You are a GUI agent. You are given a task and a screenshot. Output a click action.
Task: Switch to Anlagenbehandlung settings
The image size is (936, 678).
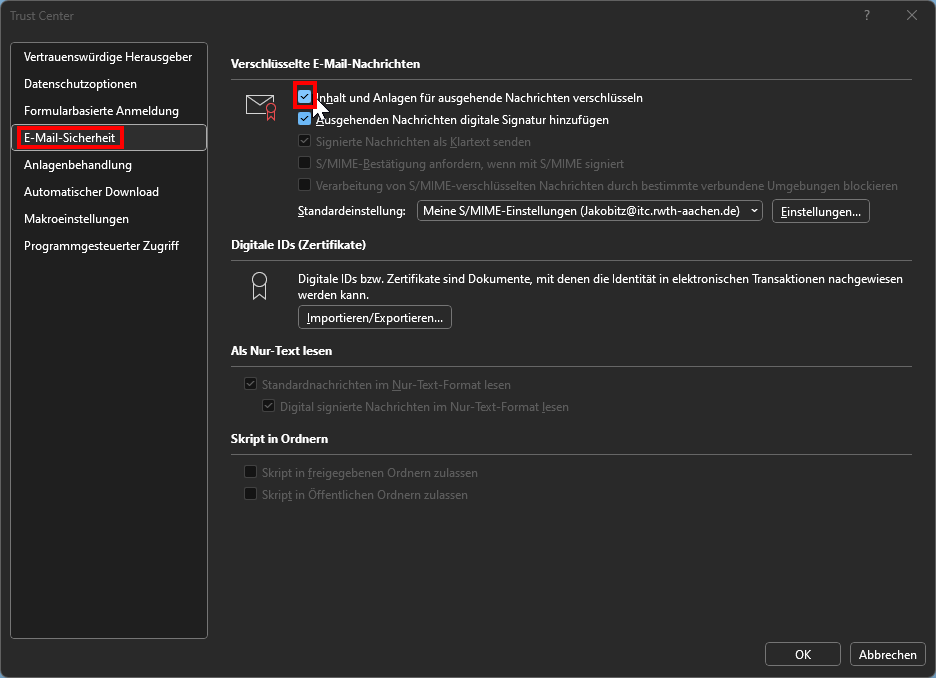coord(78,165)
